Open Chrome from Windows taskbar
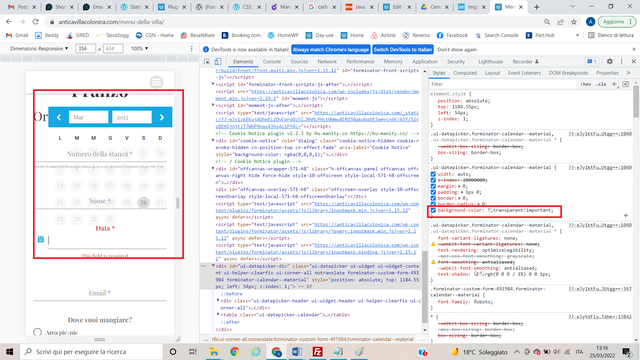640x360 pixels. coord(235,351)
